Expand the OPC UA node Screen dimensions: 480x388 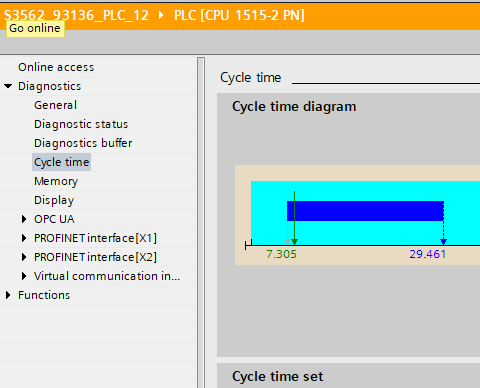pos(24,219)
